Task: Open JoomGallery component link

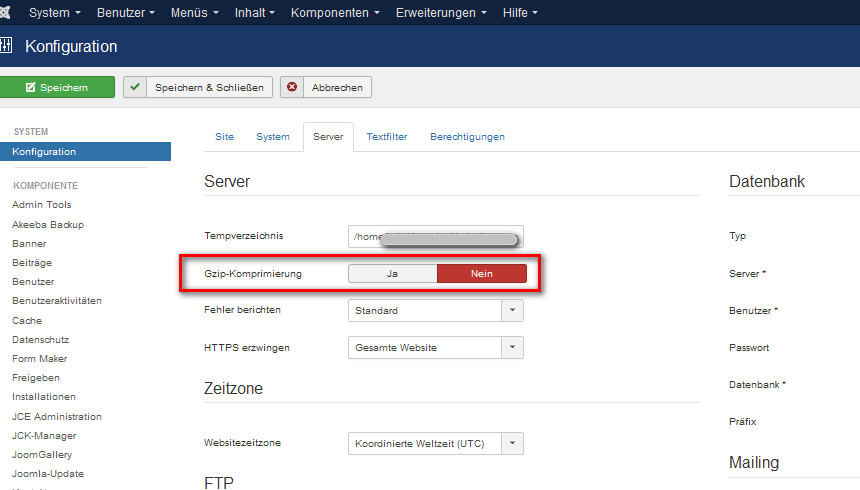Action: [x=44, y=455]
